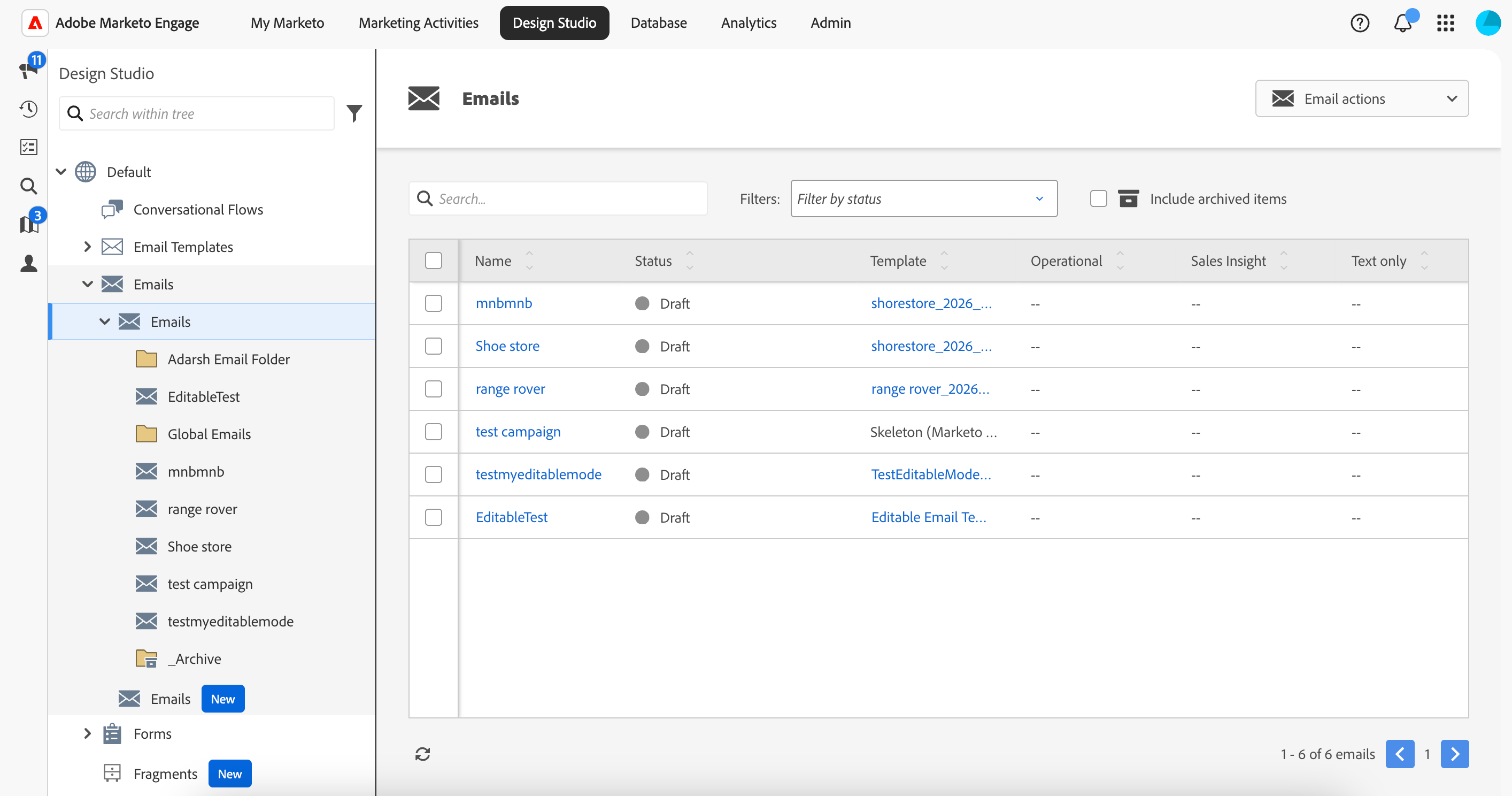The height and width of the screenshot is (796, 1512).
Task: Check the mnbmnb row checkbox
Action: 433,303
